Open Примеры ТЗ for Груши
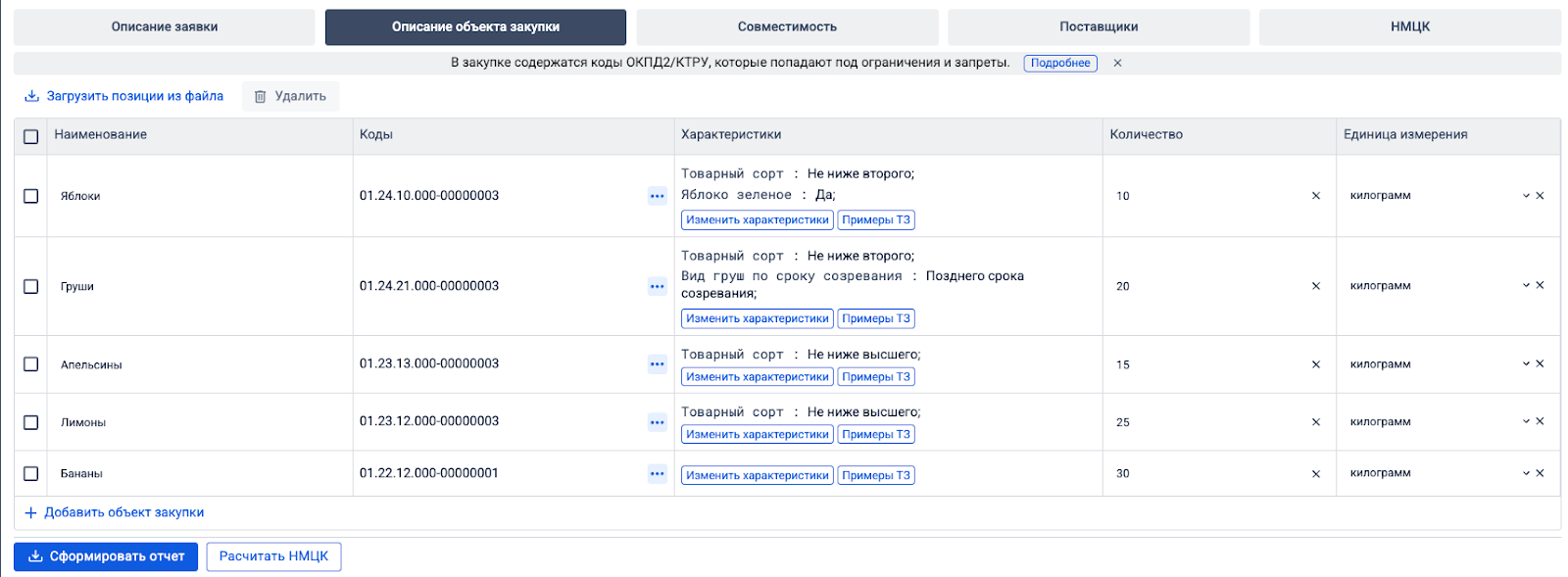 876,318
